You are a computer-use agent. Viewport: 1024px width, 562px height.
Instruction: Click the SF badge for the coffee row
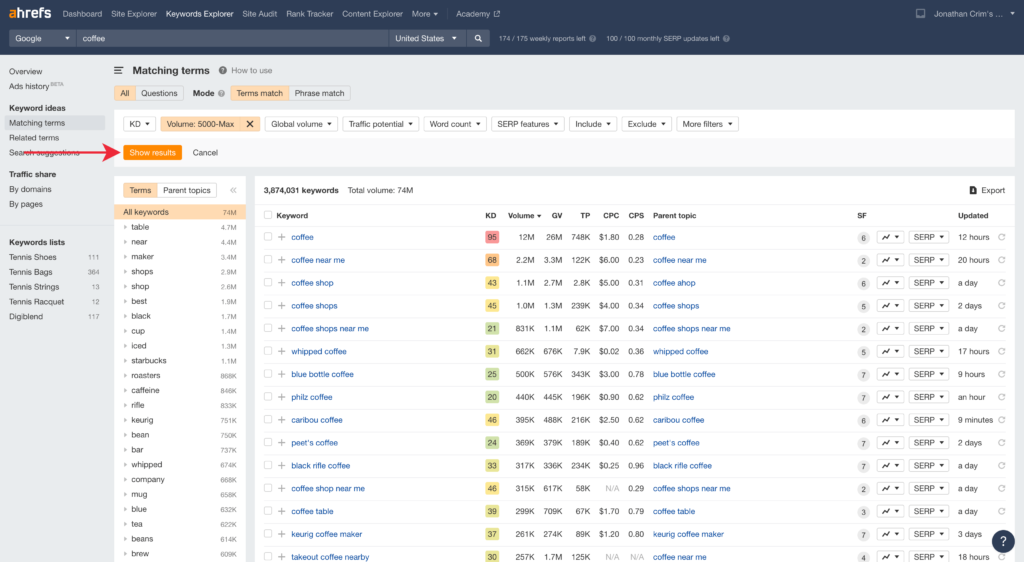click(x=863, y=238)
